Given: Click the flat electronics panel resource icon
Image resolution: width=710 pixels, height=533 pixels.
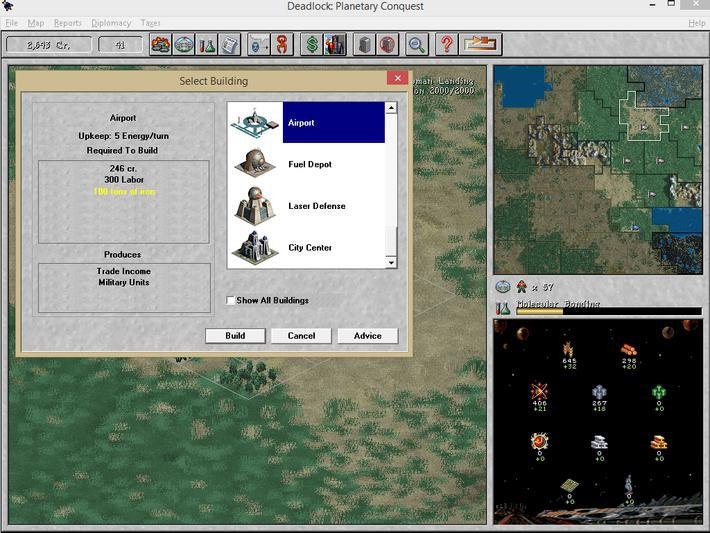Looking at the screenshot, I should pos(569,485).
